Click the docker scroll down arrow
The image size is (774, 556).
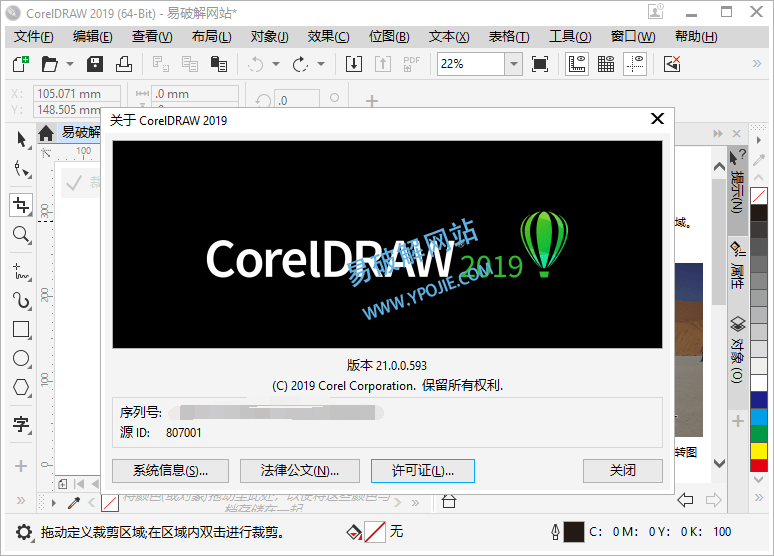pyautogui.click(x=719, y=463)
